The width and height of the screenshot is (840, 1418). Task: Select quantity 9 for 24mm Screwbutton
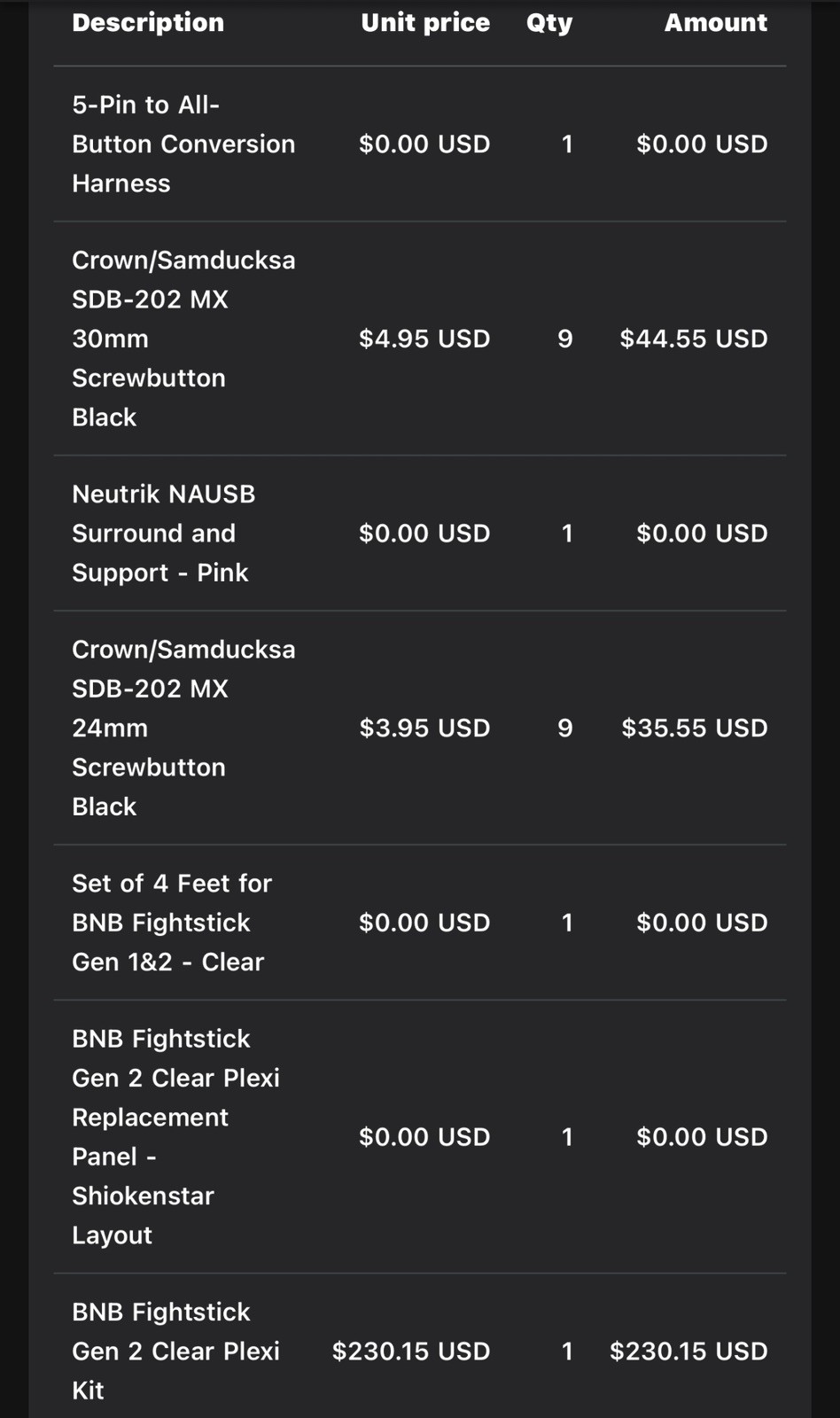point(565,728)
